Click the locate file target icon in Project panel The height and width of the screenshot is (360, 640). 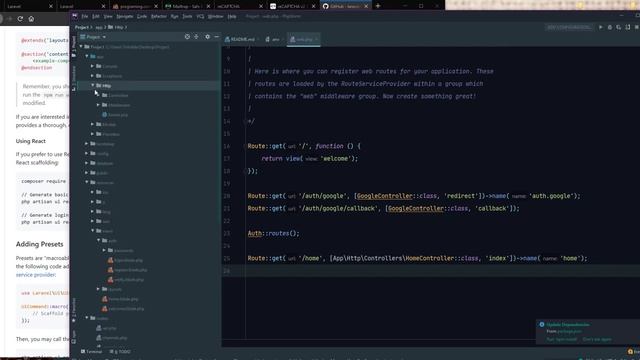tap(187, 37)
